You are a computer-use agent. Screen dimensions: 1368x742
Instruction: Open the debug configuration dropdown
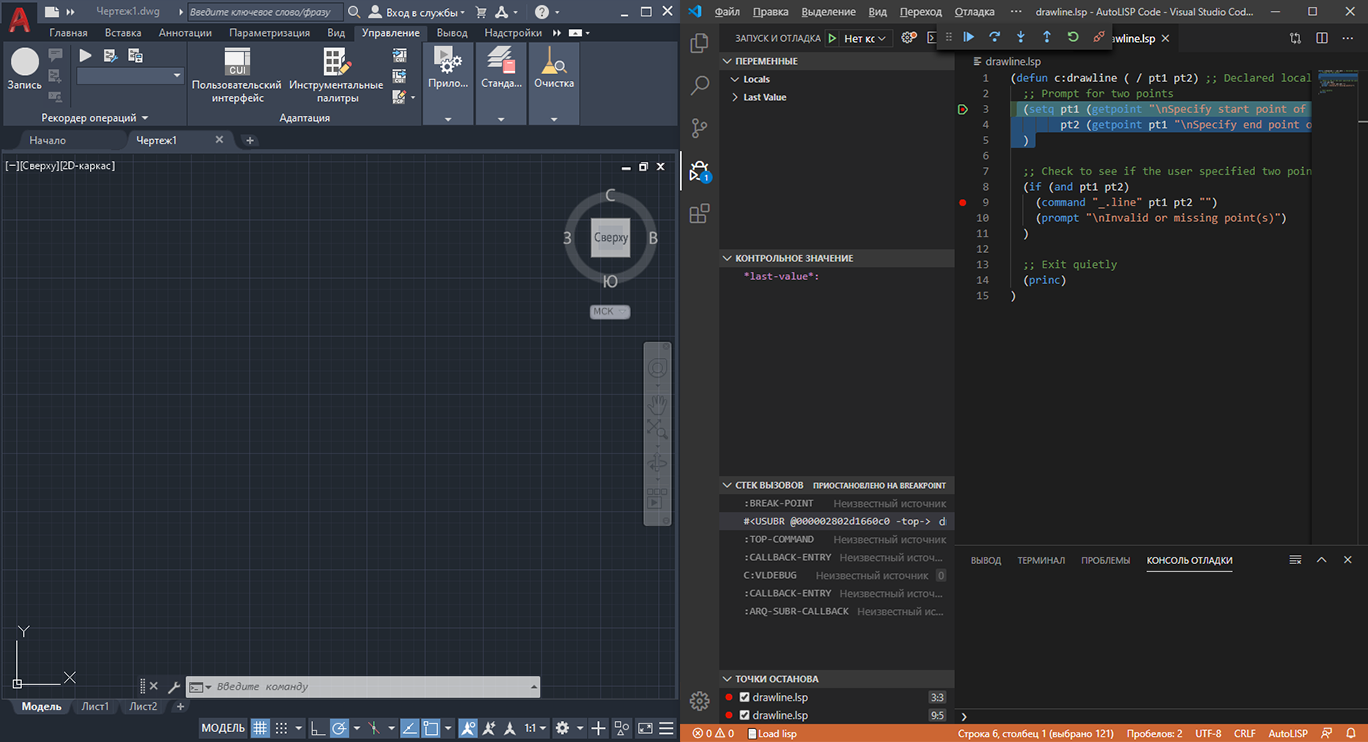[x=864, y=38]
